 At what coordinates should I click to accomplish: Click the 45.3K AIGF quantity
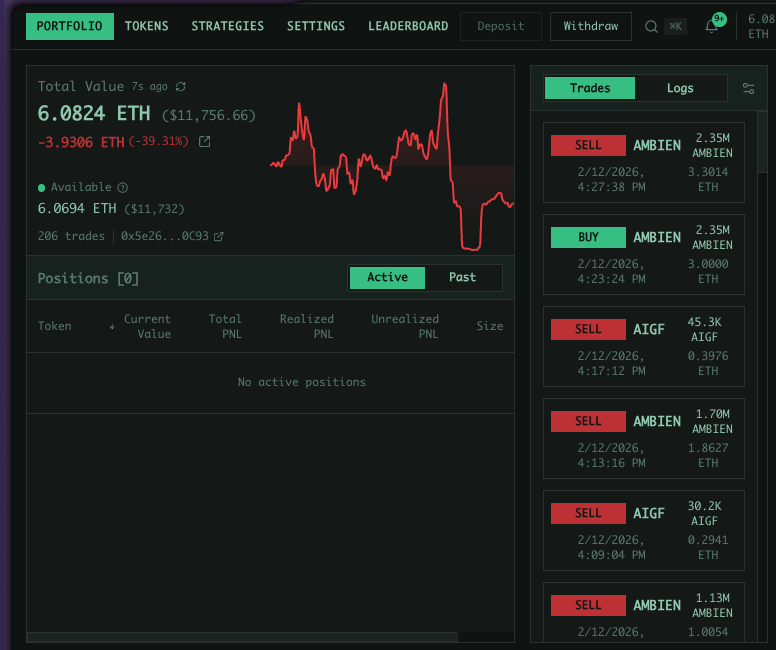point(704,329)
